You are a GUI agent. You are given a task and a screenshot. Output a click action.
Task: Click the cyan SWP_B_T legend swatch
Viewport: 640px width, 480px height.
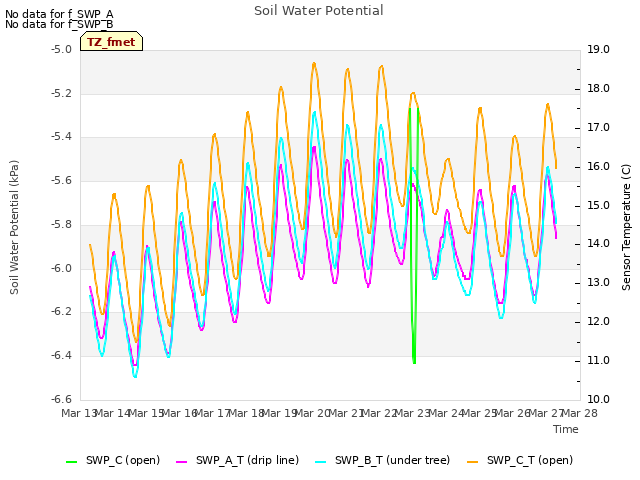321,461
